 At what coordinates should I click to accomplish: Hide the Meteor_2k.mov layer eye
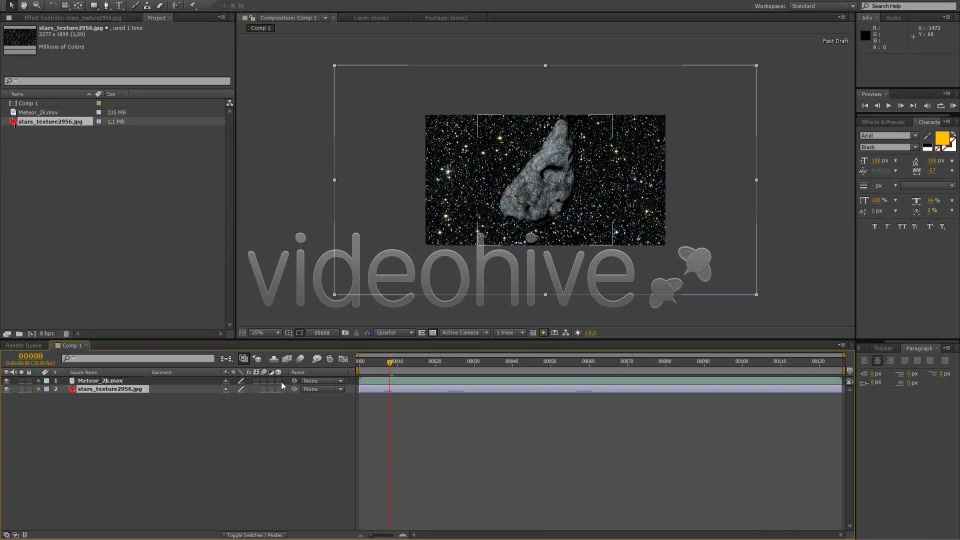point(7,381)
